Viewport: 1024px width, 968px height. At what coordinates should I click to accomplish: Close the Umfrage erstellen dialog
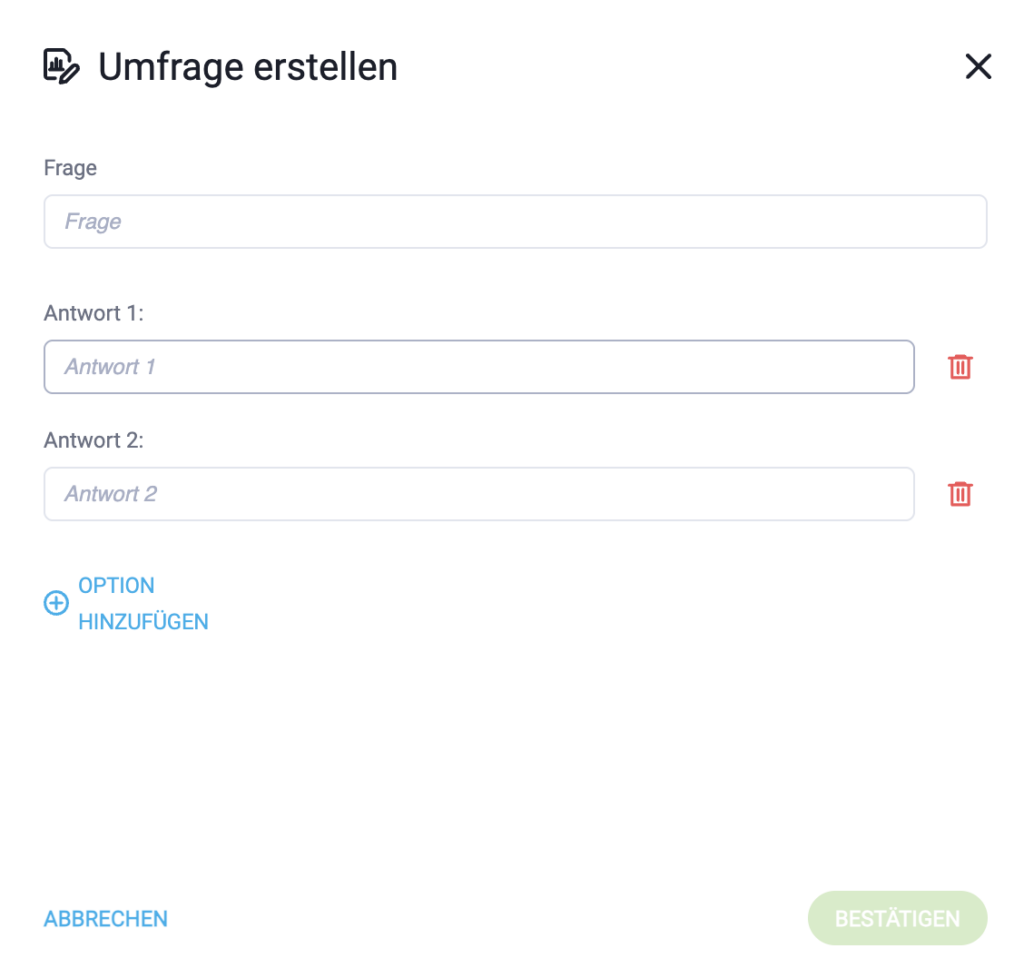pyautogui.click(x=977, y=67)
